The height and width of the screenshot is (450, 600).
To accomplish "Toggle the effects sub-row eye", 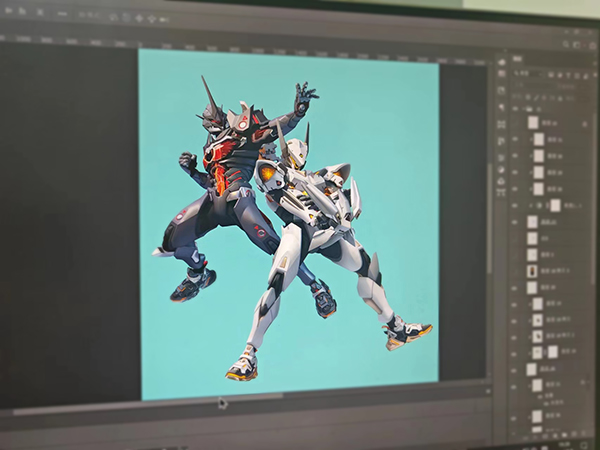I will (x=538, y=395).
